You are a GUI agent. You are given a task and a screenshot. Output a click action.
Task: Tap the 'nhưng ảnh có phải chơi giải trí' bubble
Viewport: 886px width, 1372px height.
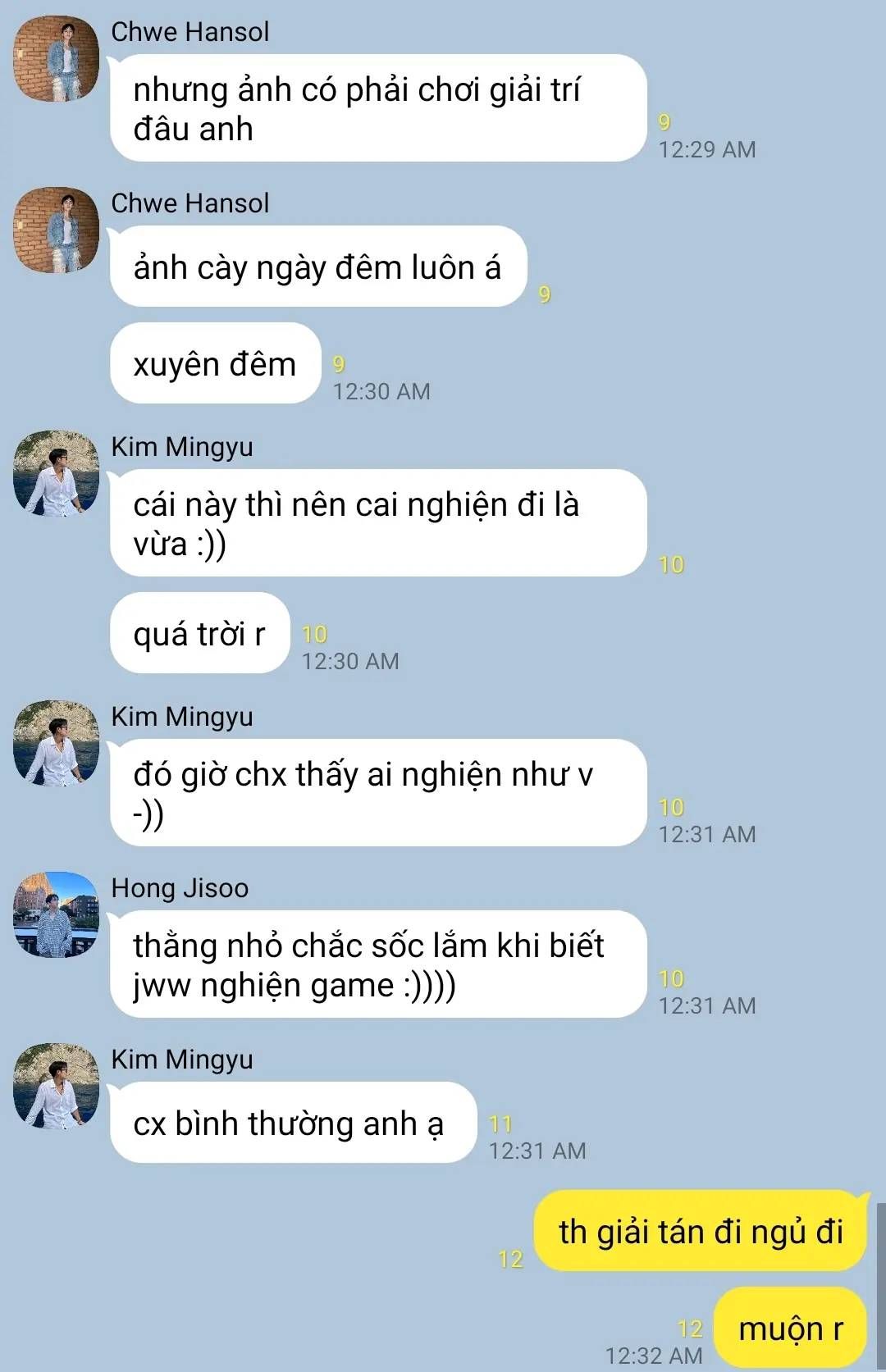click(x=378, y=108)
